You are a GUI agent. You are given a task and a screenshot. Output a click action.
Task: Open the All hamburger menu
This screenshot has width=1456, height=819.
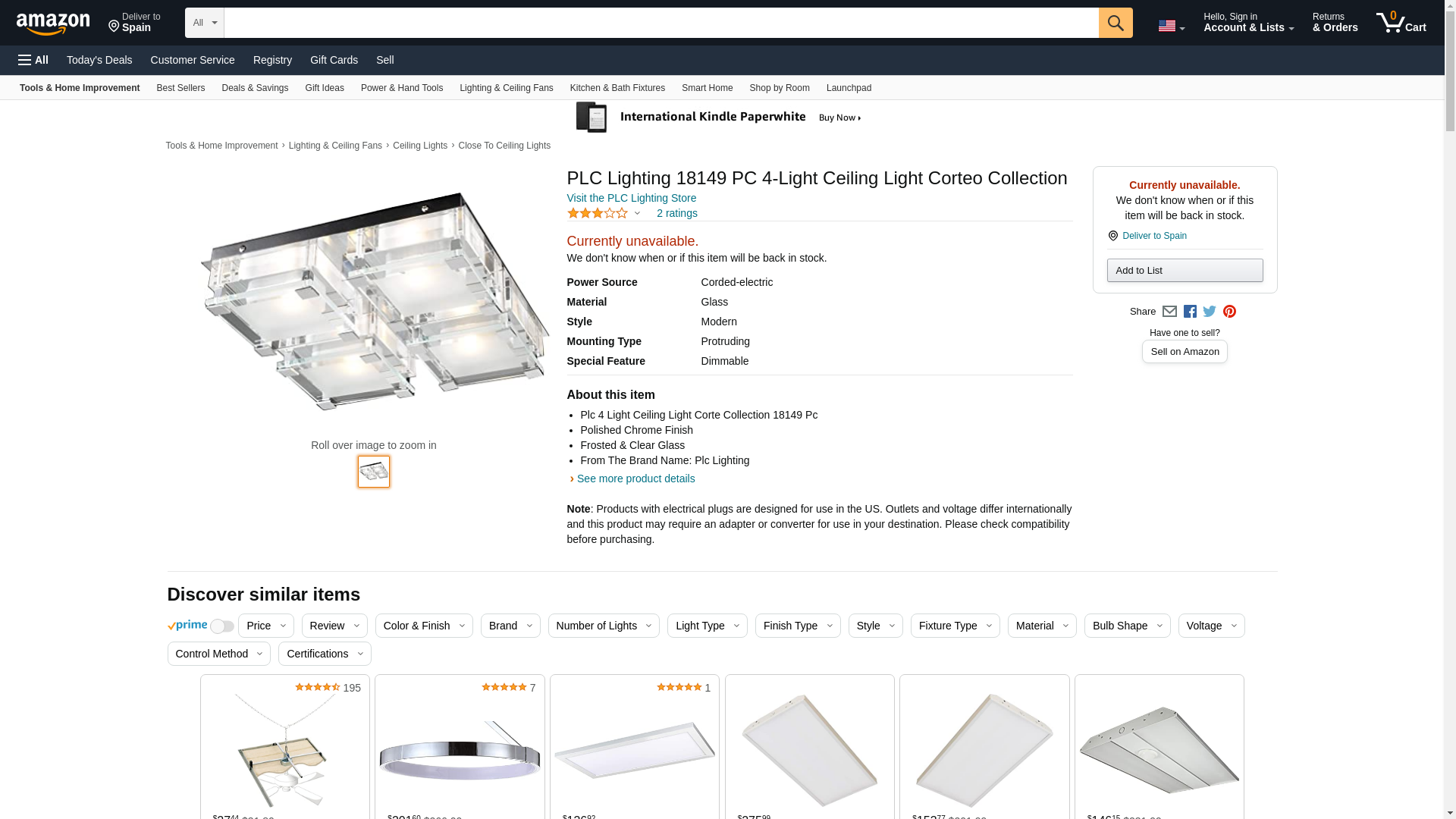pos(33,60)
